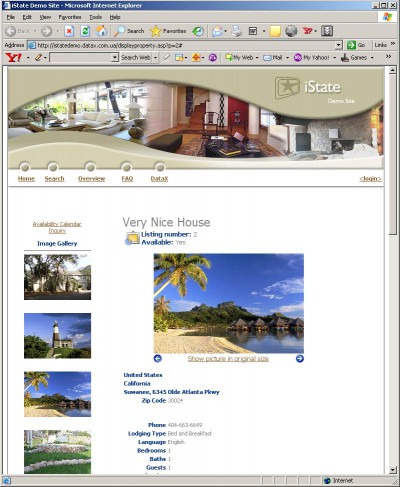Click the listing icon beside Listing number

coord(132,238)
